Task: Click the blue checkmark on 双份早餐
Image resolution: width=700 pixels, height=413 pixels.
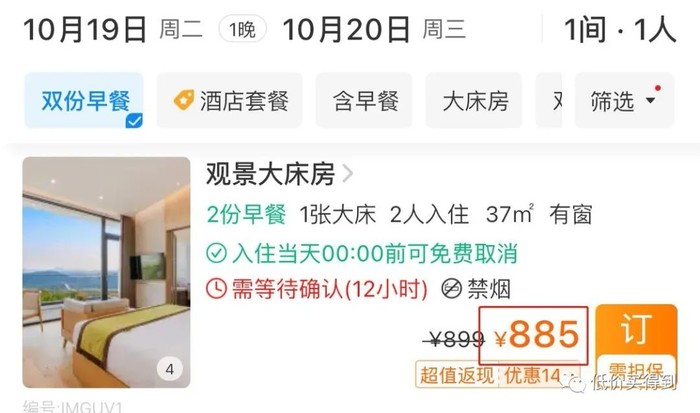Action: pyautogui.click(x=134, y=121)
